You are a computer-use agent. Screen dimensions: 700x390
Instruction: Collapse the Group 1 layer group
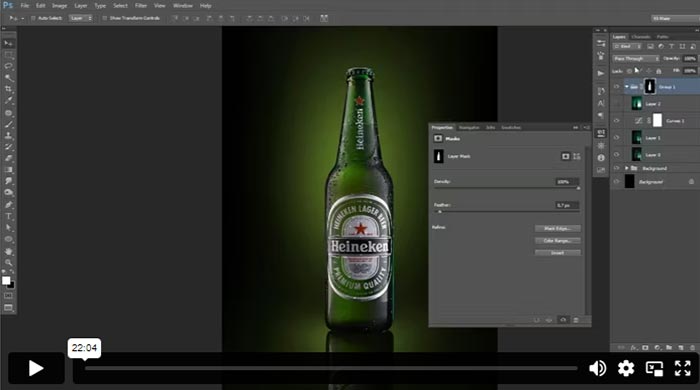coord(627,87)
